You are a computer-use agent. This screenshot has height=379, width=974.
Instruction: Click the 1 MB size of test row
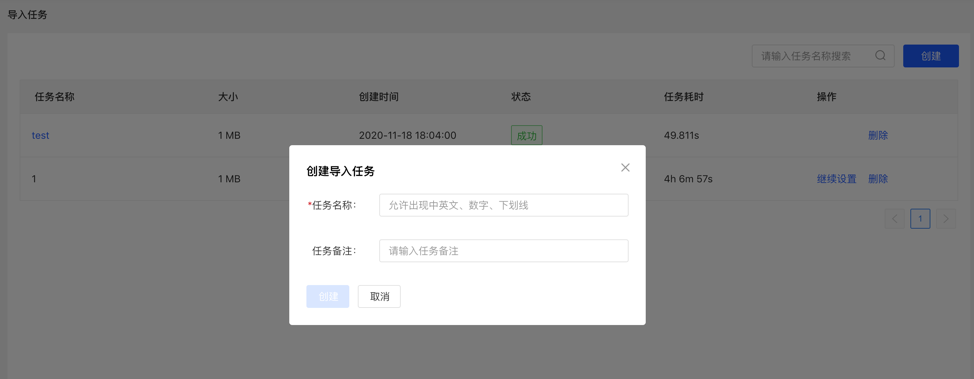pyautogui.click(x=229, y=135)
